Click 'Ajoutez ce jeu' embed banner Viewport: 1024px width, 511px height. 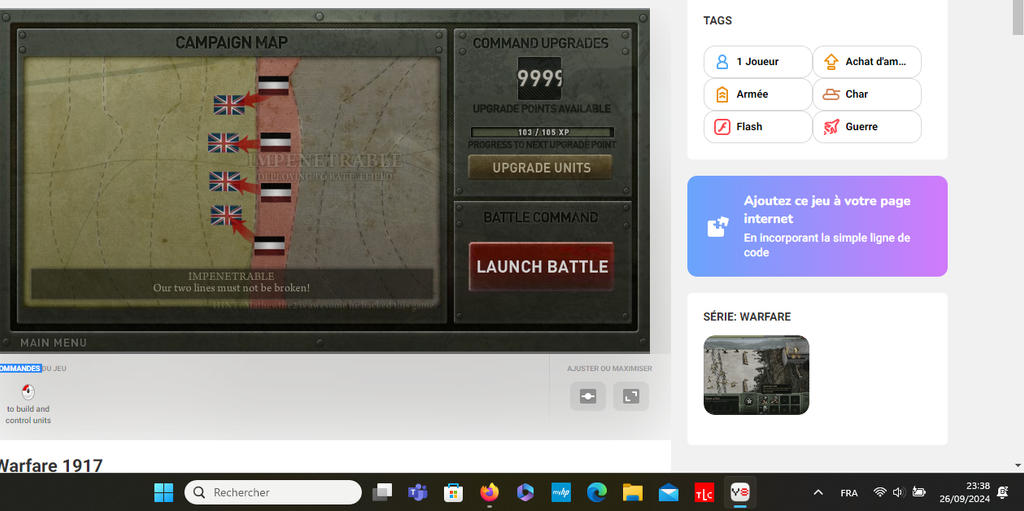click(x=817, y=226)
